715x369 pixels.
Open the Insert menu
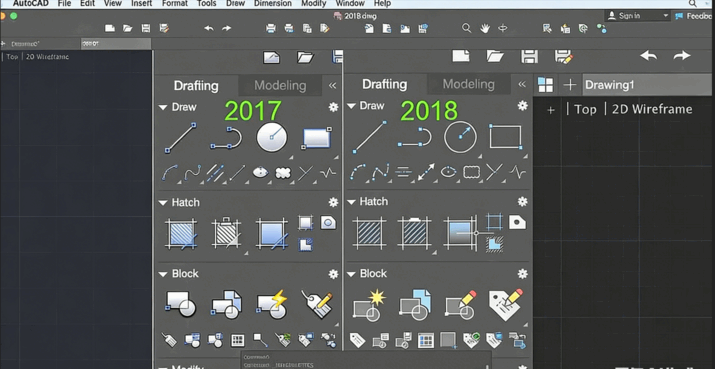[x=142, y=4]
